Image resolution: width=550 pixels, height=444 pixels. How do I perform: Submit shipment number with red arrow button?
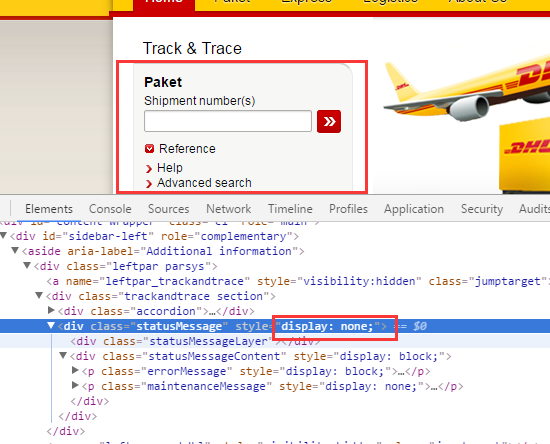pos(329,121)
